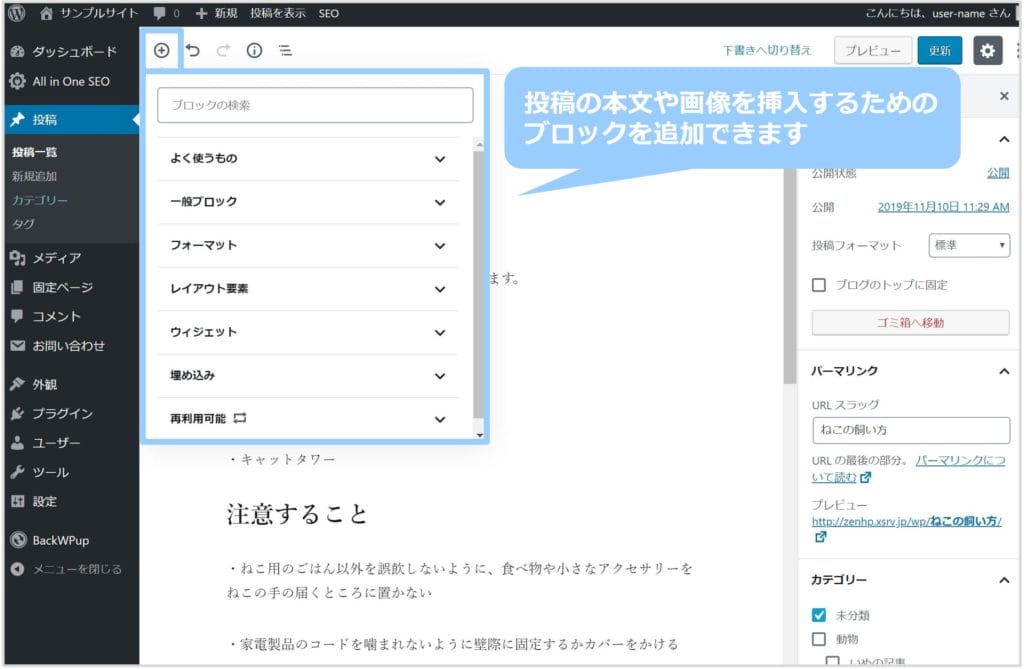This screenshot has height=669, width=1024.
Task: Click the ブロックの検索 search field
Action: 315,105
